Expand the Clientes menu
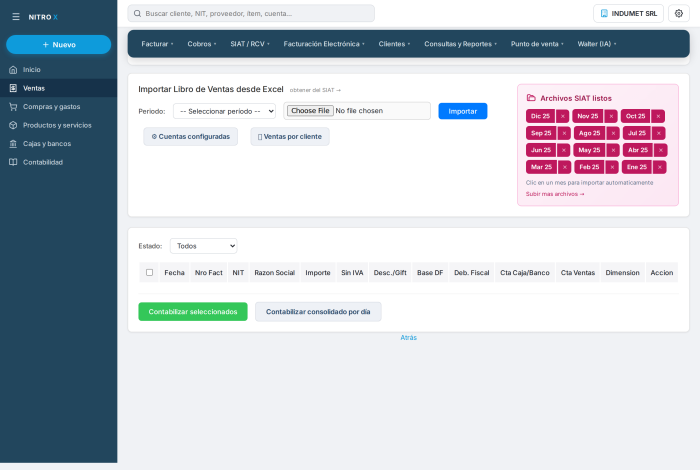This screenshot has height=470, width=700. pyautogui.click(x=394, y=44)
